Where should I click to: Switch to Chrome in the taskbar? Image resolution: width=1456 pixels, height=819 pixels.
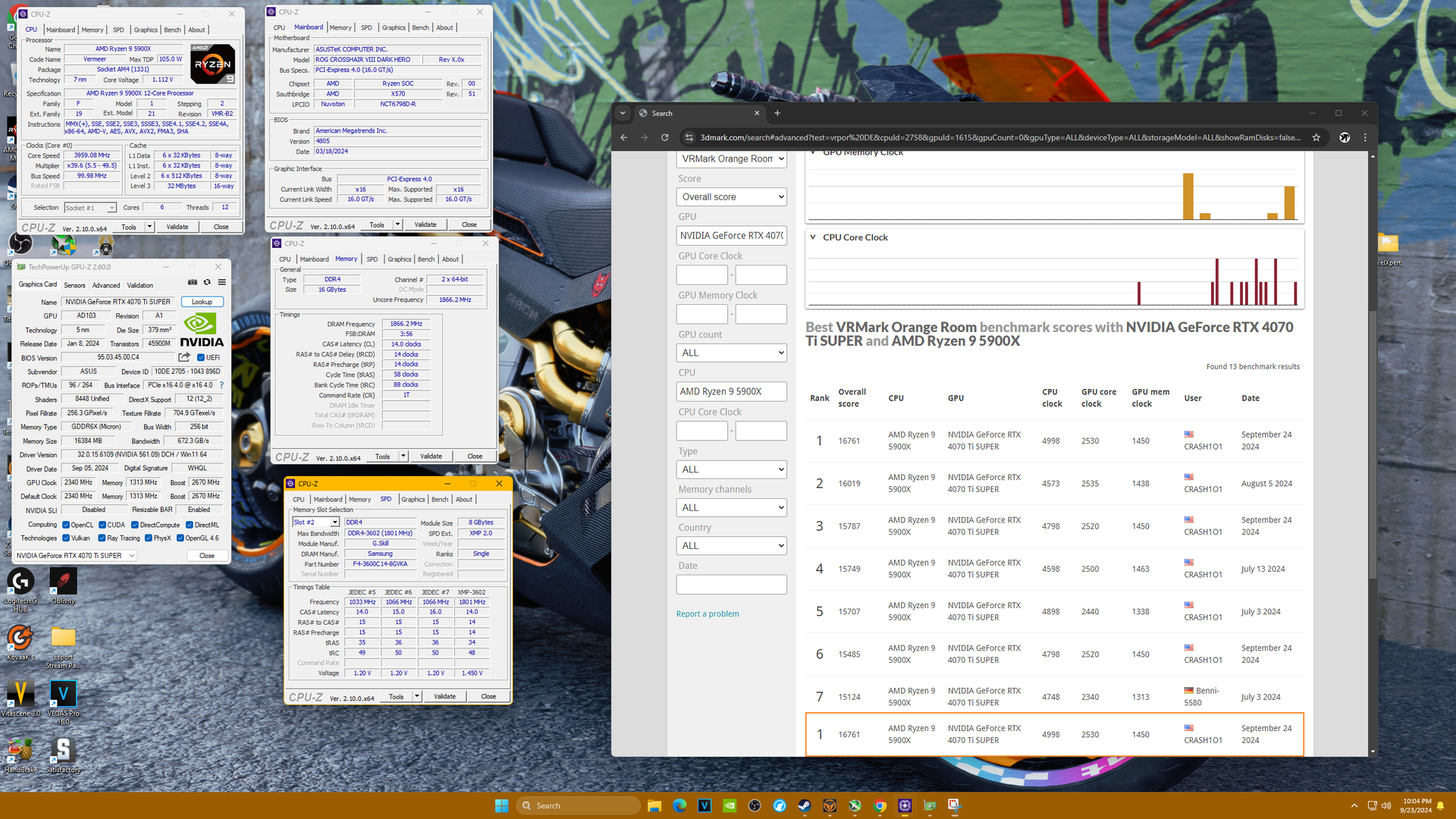pyautogui.click(x=880, y=805)
